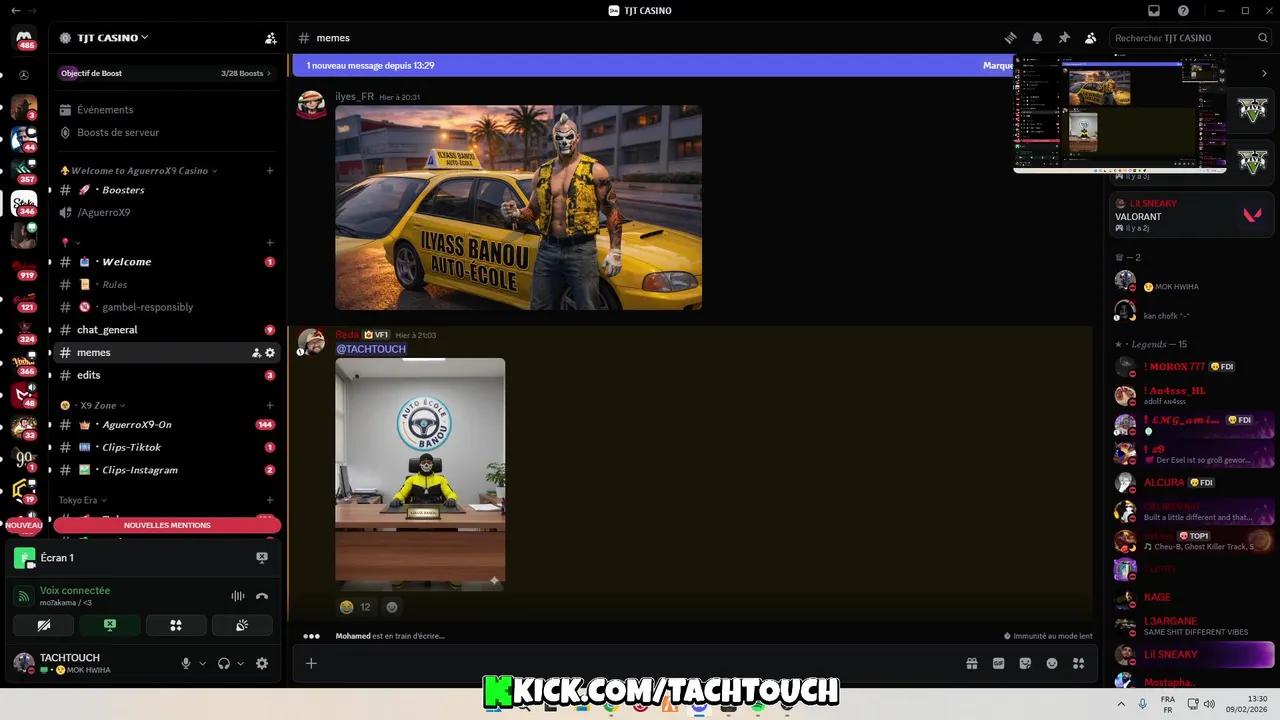Open Clips-Instagram channel

point(165,470)
